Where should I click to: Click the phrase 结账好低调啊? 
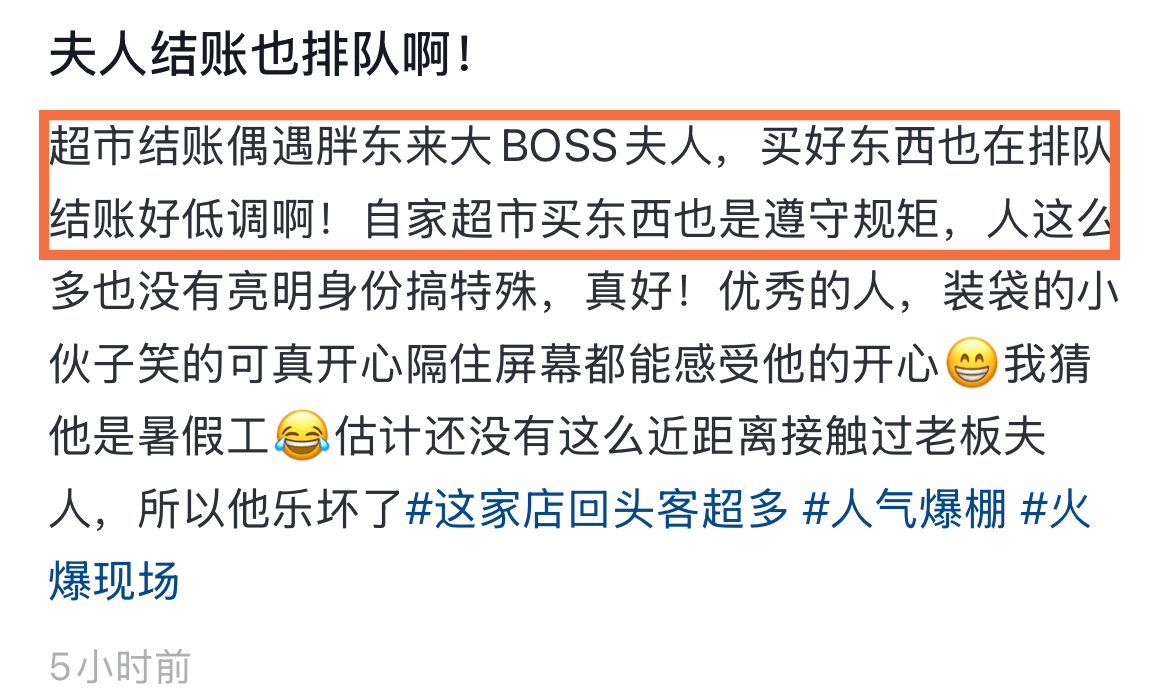(190, 219)
